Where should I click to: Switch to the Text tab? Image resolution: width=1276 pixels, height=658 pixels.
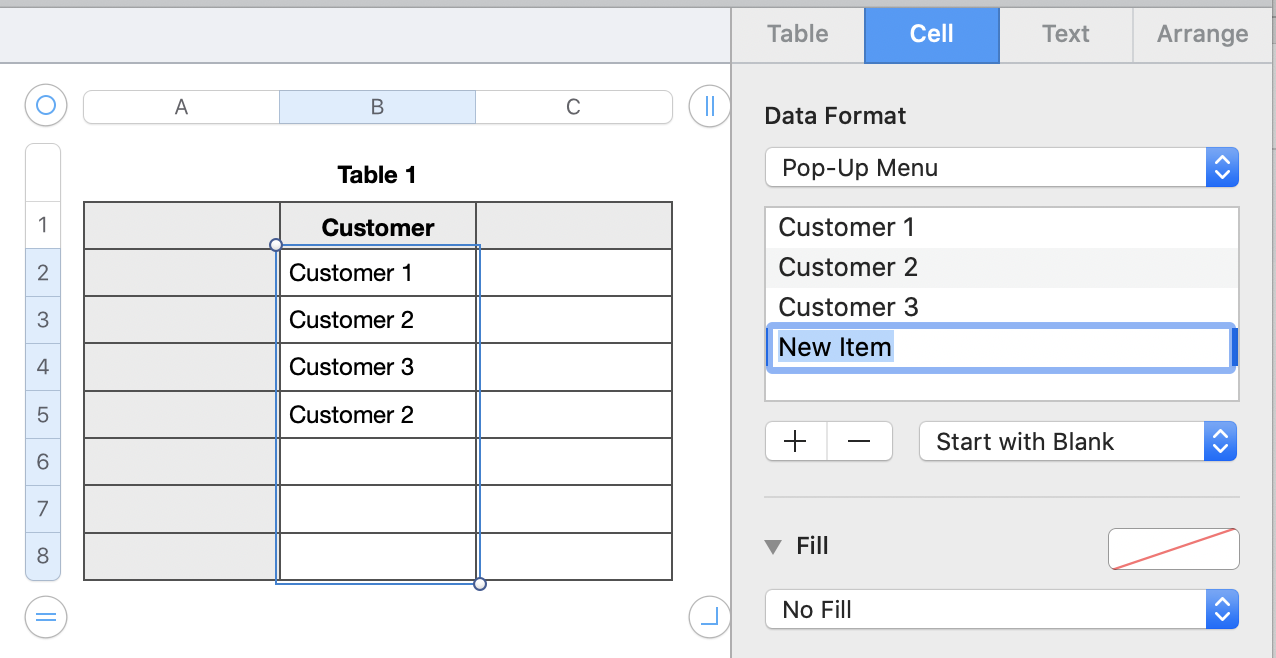coord(1065,34)
